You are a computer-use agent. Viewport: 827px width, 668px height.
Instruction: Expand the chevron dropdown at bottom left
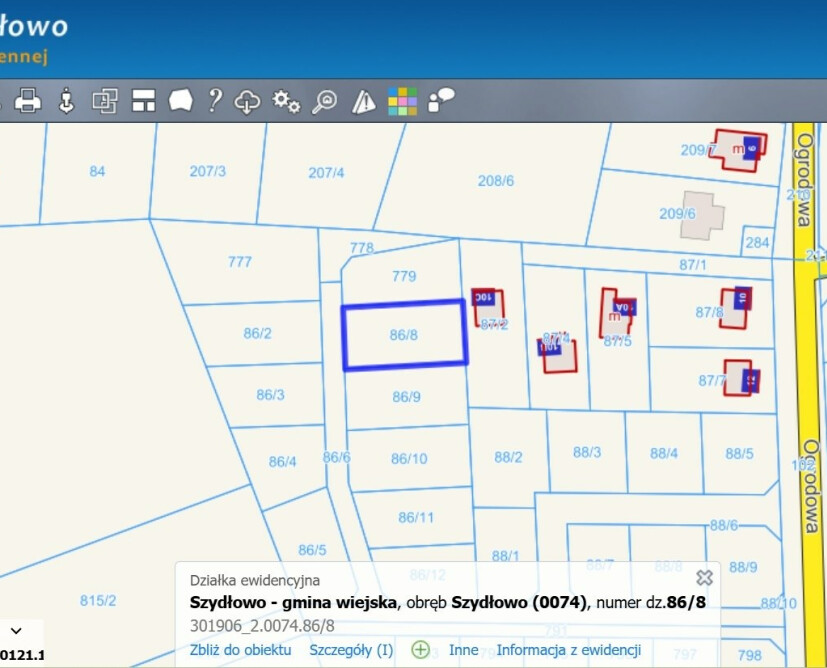click(x=16, y=631)
